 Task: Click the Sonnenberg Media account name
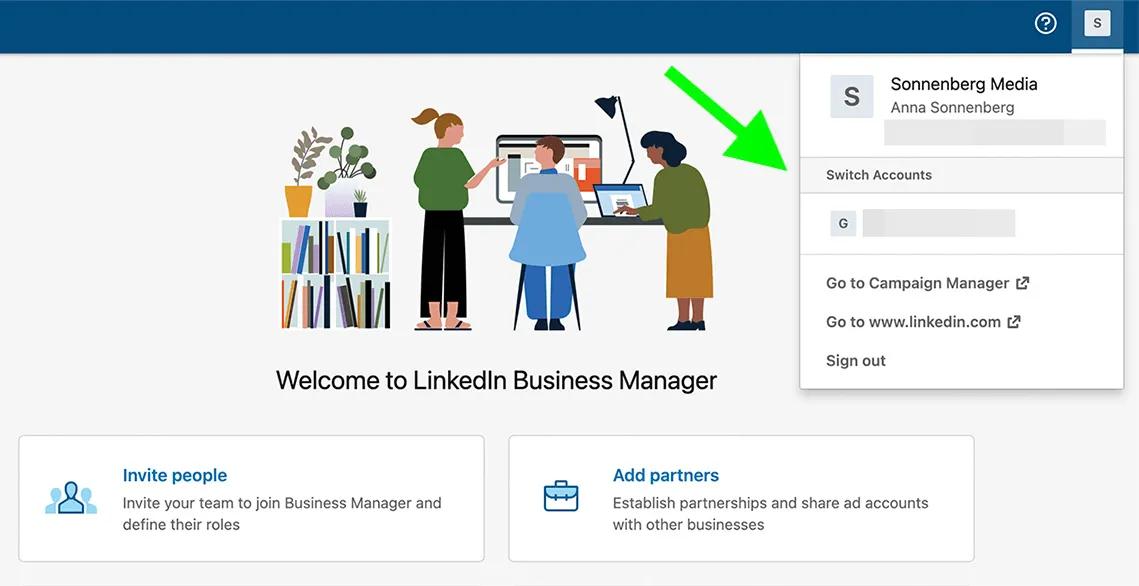[963, 83]
